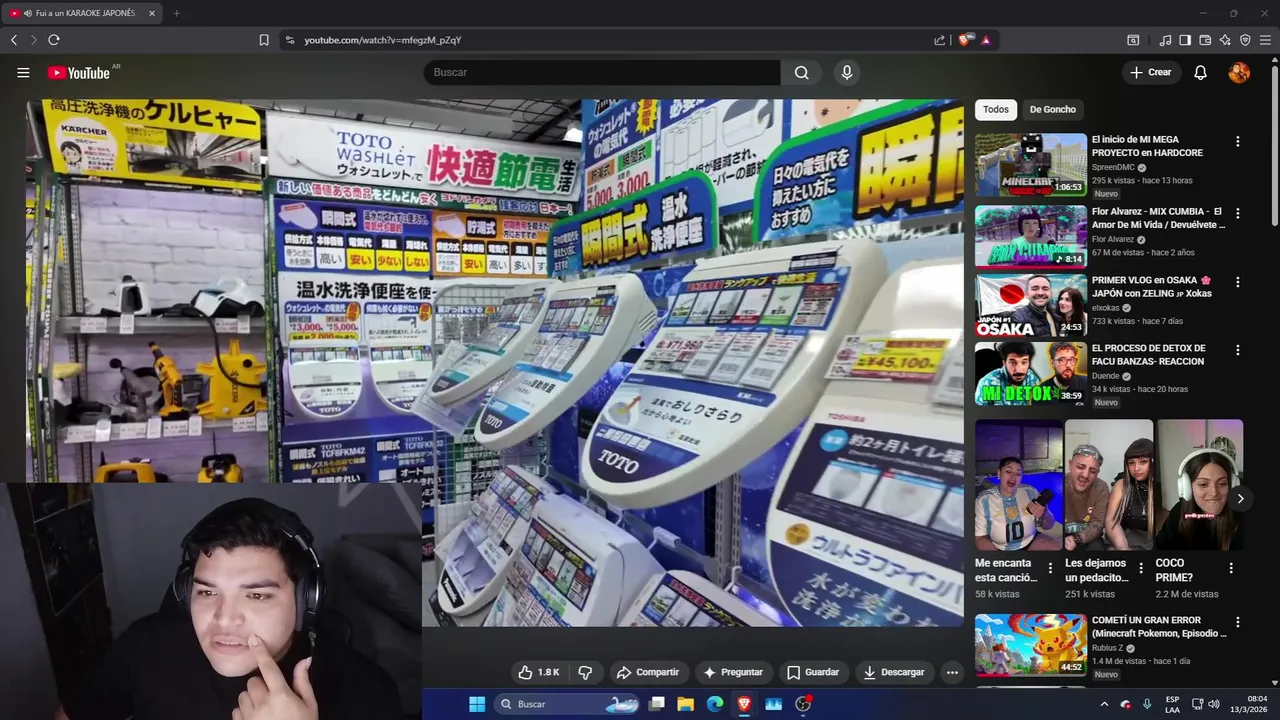Screen dimensions: 1280x720
Task: Open Microsoft Edge from the taskbar
Action: (x=714, y=704)
